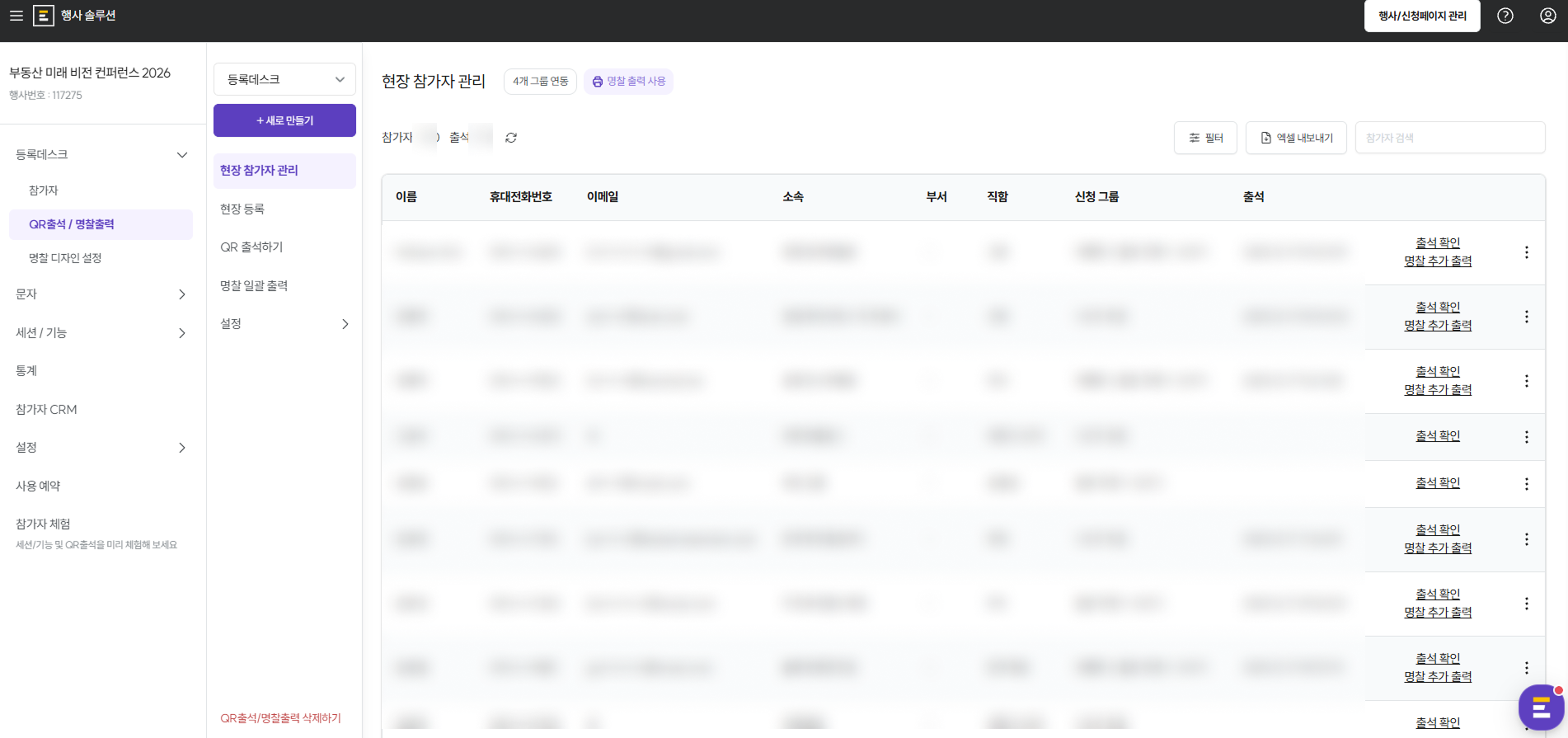Click the 4개 그룹 연동 badge
This screenshot has height=738, width=1568.
(x=540, y=81)
